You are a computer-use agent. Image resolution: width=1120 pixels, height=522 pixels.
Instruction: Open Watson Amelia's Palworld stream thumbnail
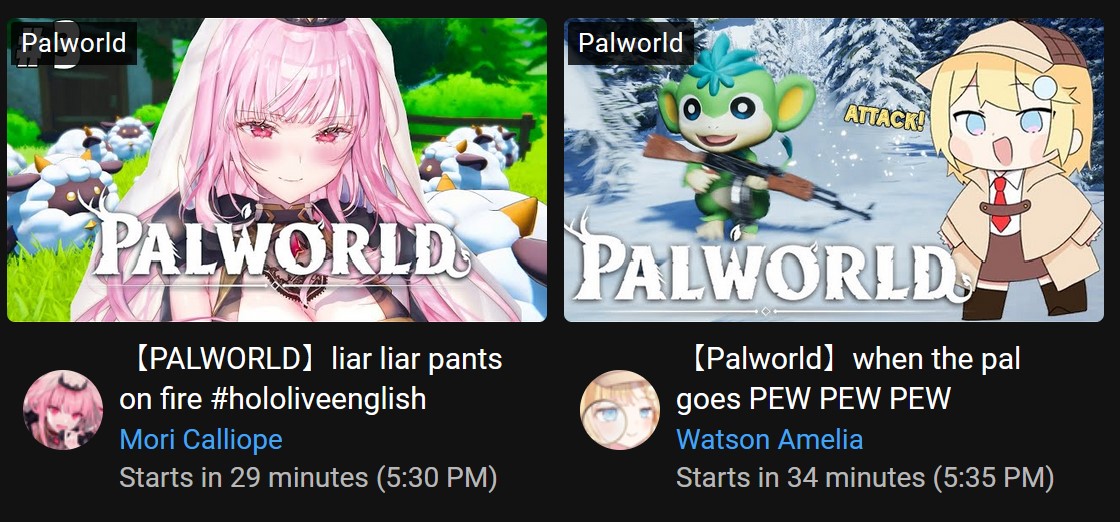click(834, 170)
